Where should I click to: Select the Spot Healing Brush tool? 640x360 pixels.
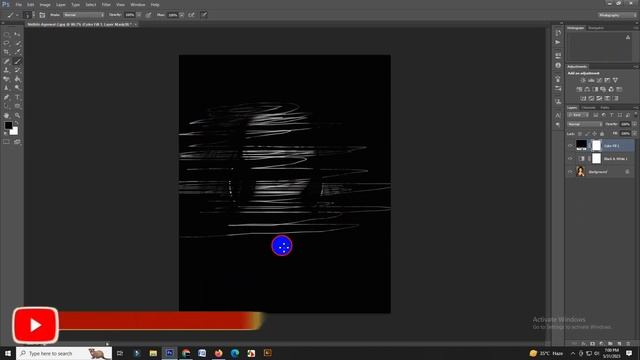[x=7, y=61]
